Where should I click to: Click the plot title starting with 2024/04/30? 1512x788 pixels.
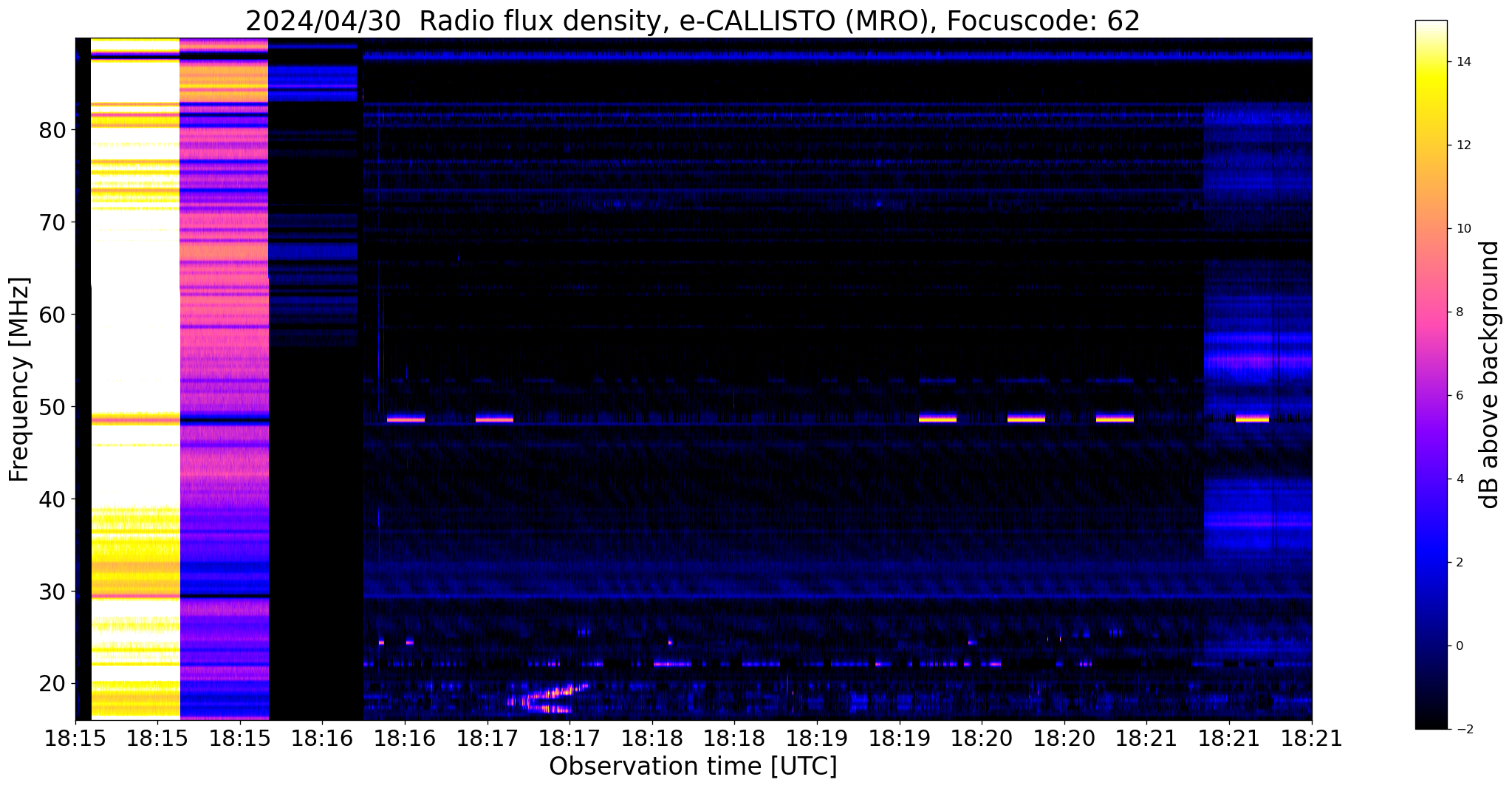tap(692, 21)
